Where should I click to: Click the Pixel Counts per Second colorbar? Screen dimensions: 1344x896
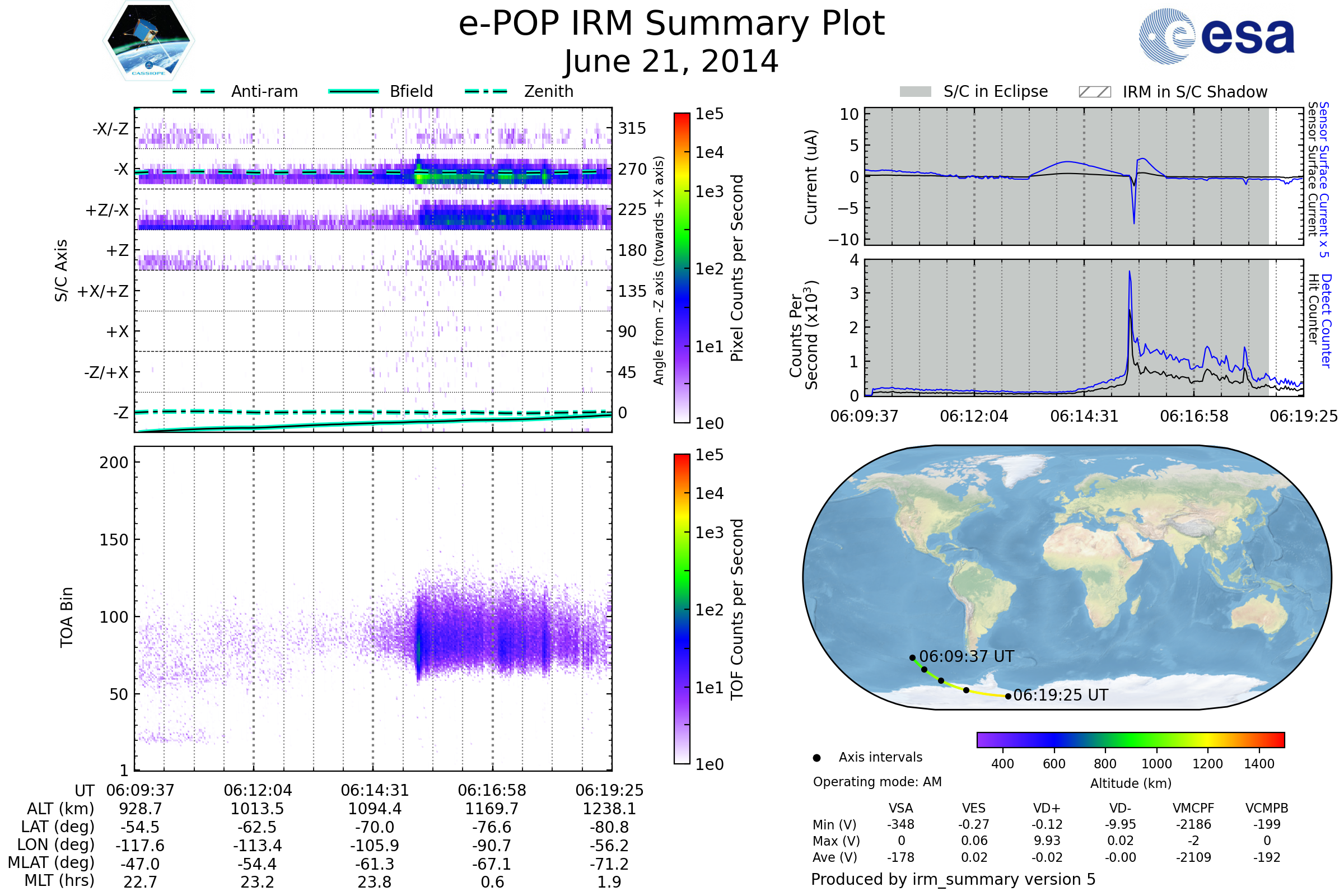(682, 268)
